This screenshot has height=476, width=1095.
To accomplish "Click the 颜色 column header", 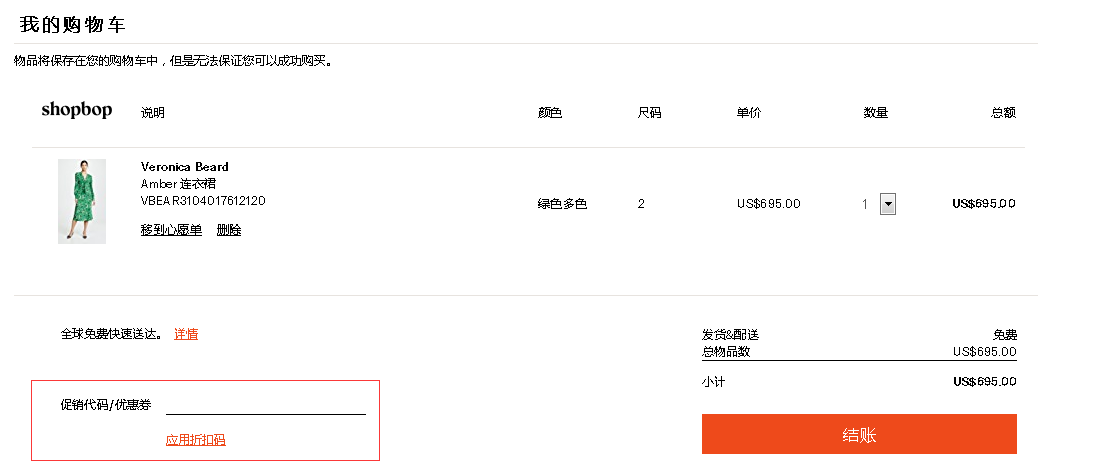I will pyautogui.click(x=550, y=113).
